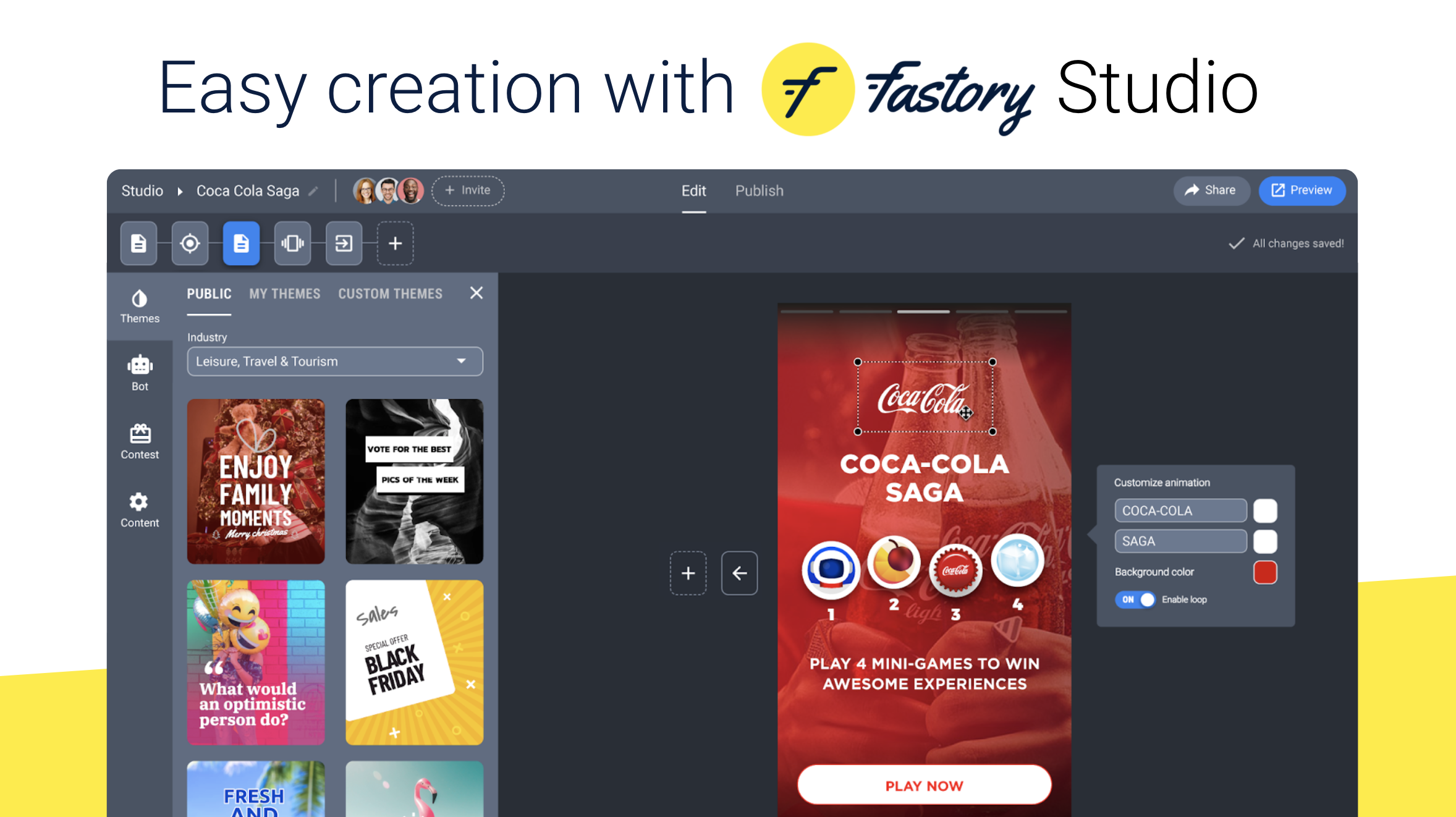Image resolution: width=1456 pixels, height=817 pixels.
Task: Switch to CUSTOM THEMES tab
Action: pyautogui.click(x=389, y=293)
